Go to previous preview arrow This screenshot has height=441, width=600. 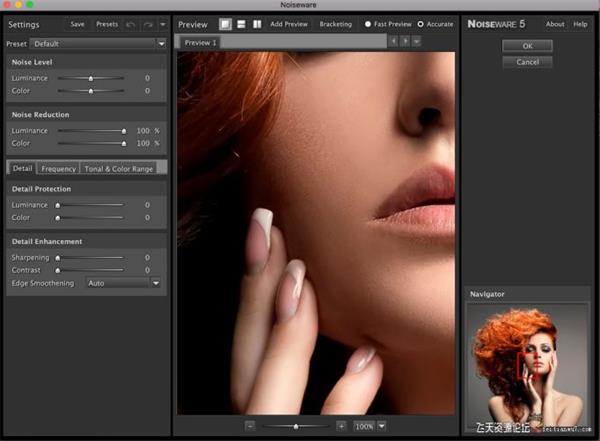393,42
